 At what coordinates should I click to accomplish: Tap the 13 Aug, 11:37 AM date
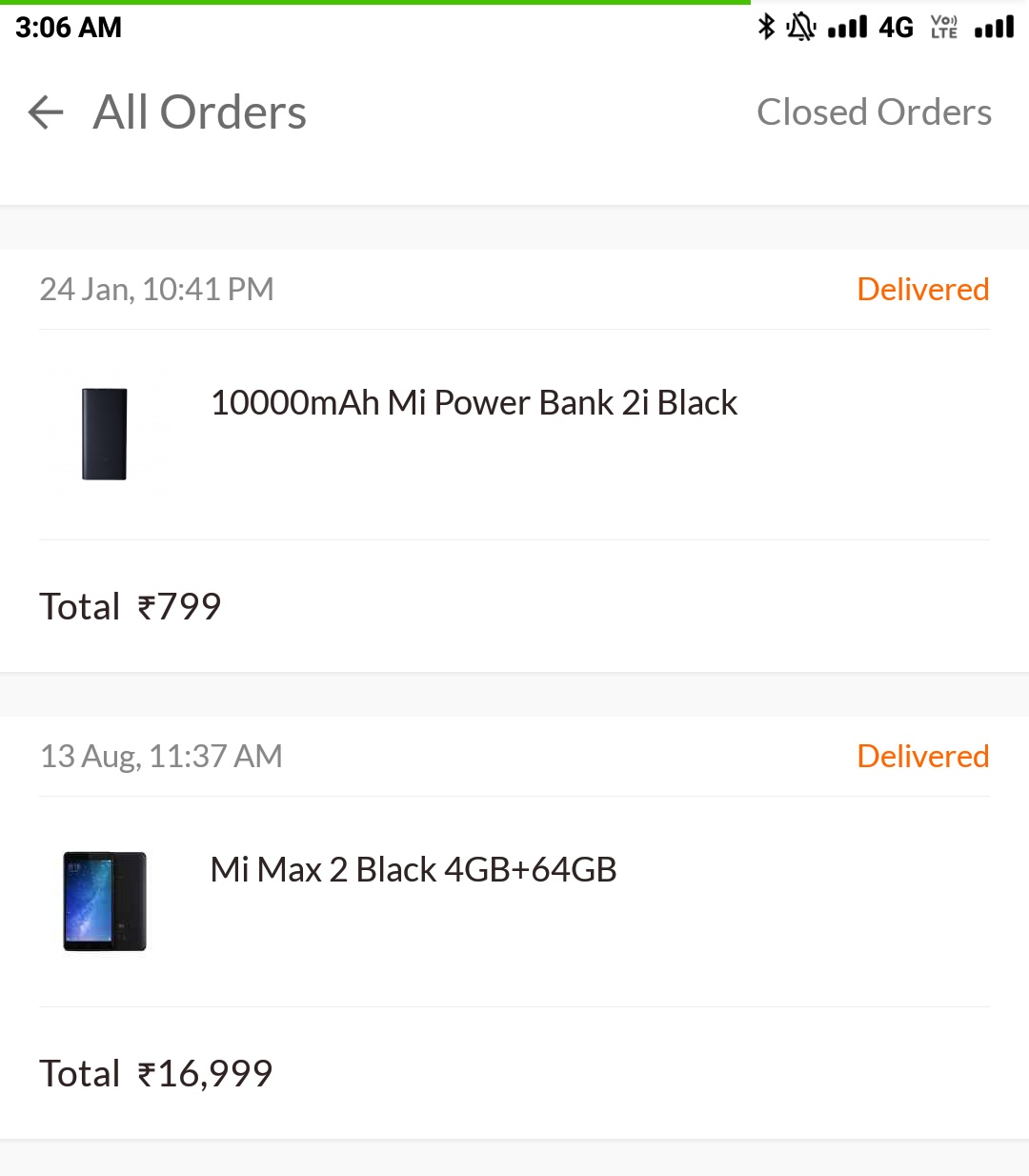pos(161,757)
